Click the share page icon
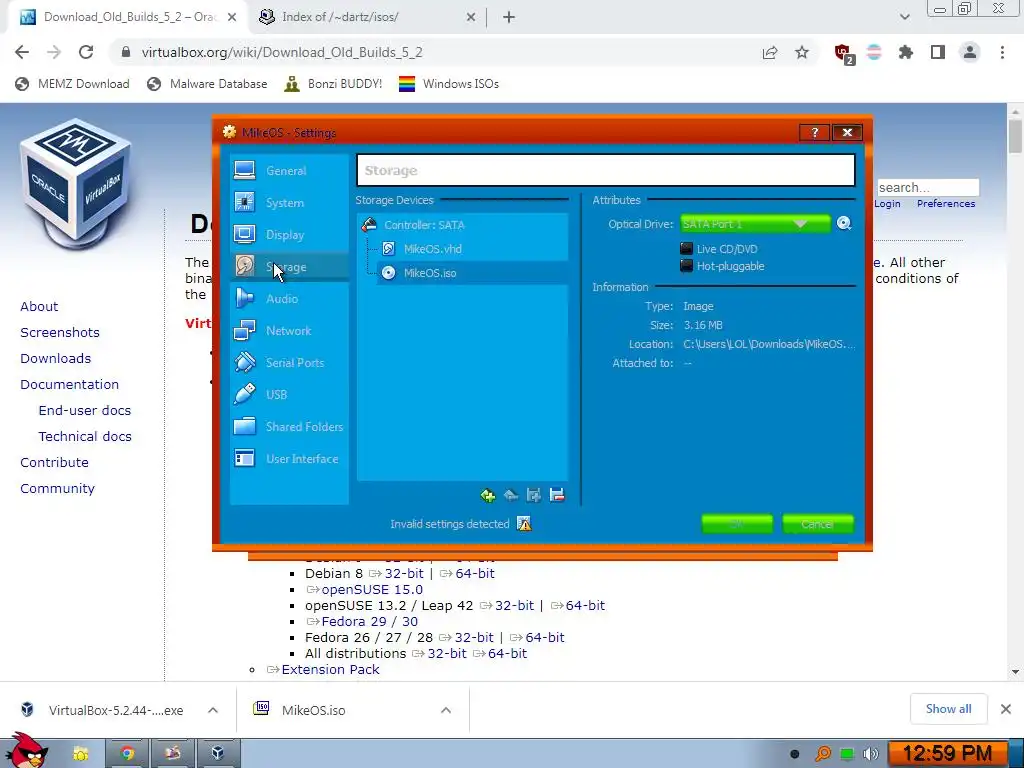The height and width of the screenshot is (768, 1024). tap(770, 52)
